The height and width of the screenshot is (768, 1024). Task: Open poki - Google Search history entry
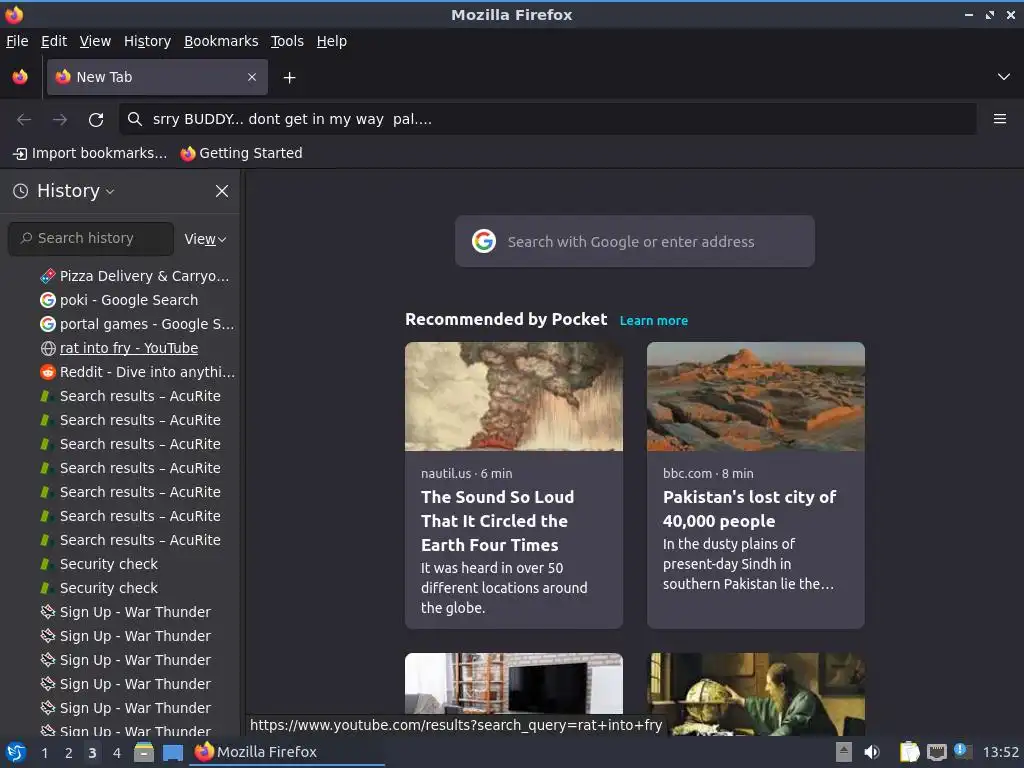click(x=120, y=300)
